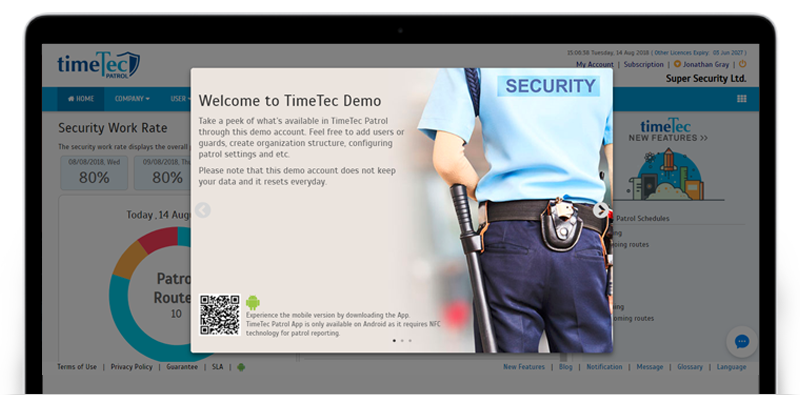
Task: Click the power logout icon
Action: tap(742, 64)
